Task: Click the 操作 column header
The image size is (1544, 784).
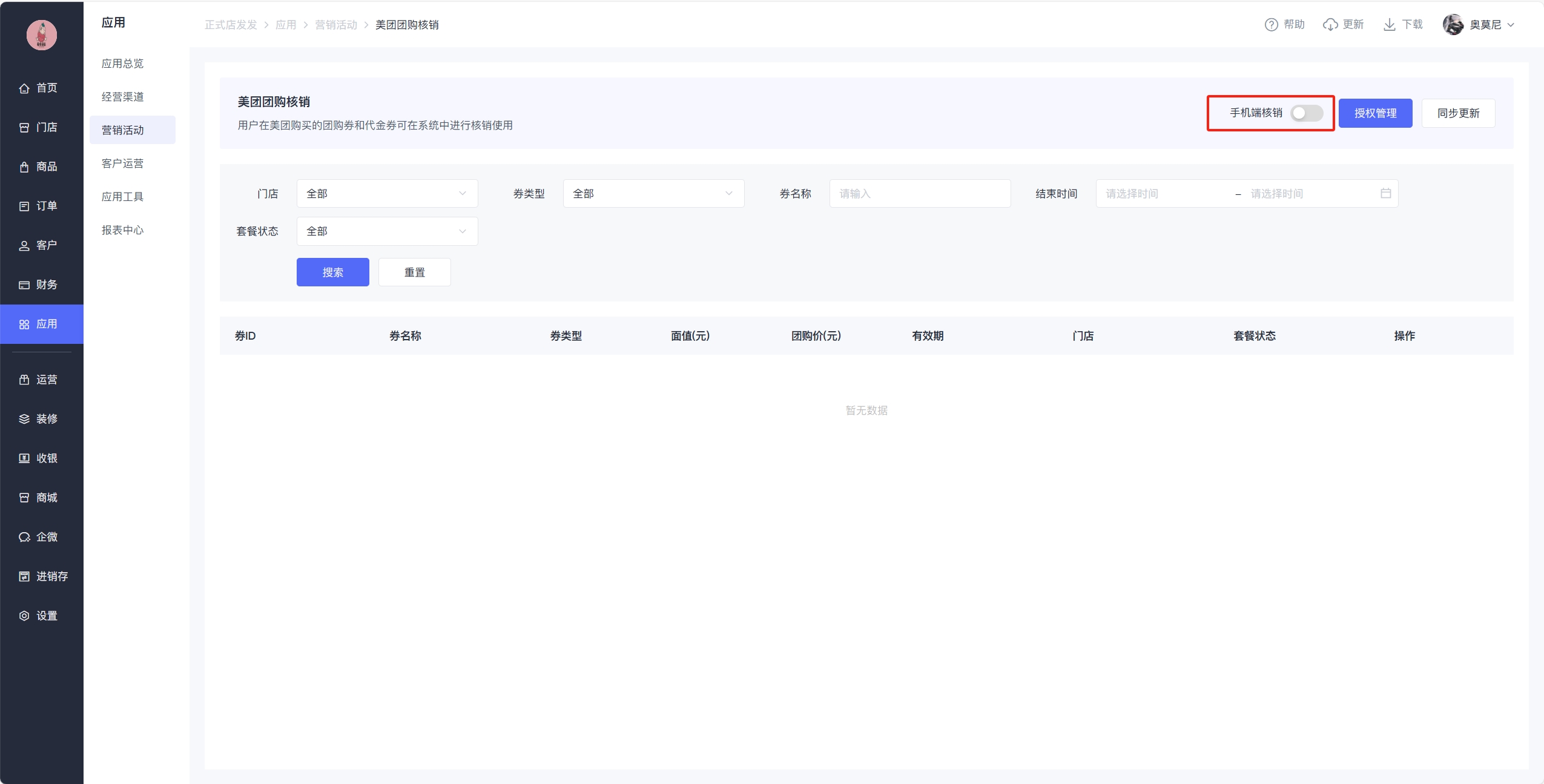Action: pos(1405,336)
